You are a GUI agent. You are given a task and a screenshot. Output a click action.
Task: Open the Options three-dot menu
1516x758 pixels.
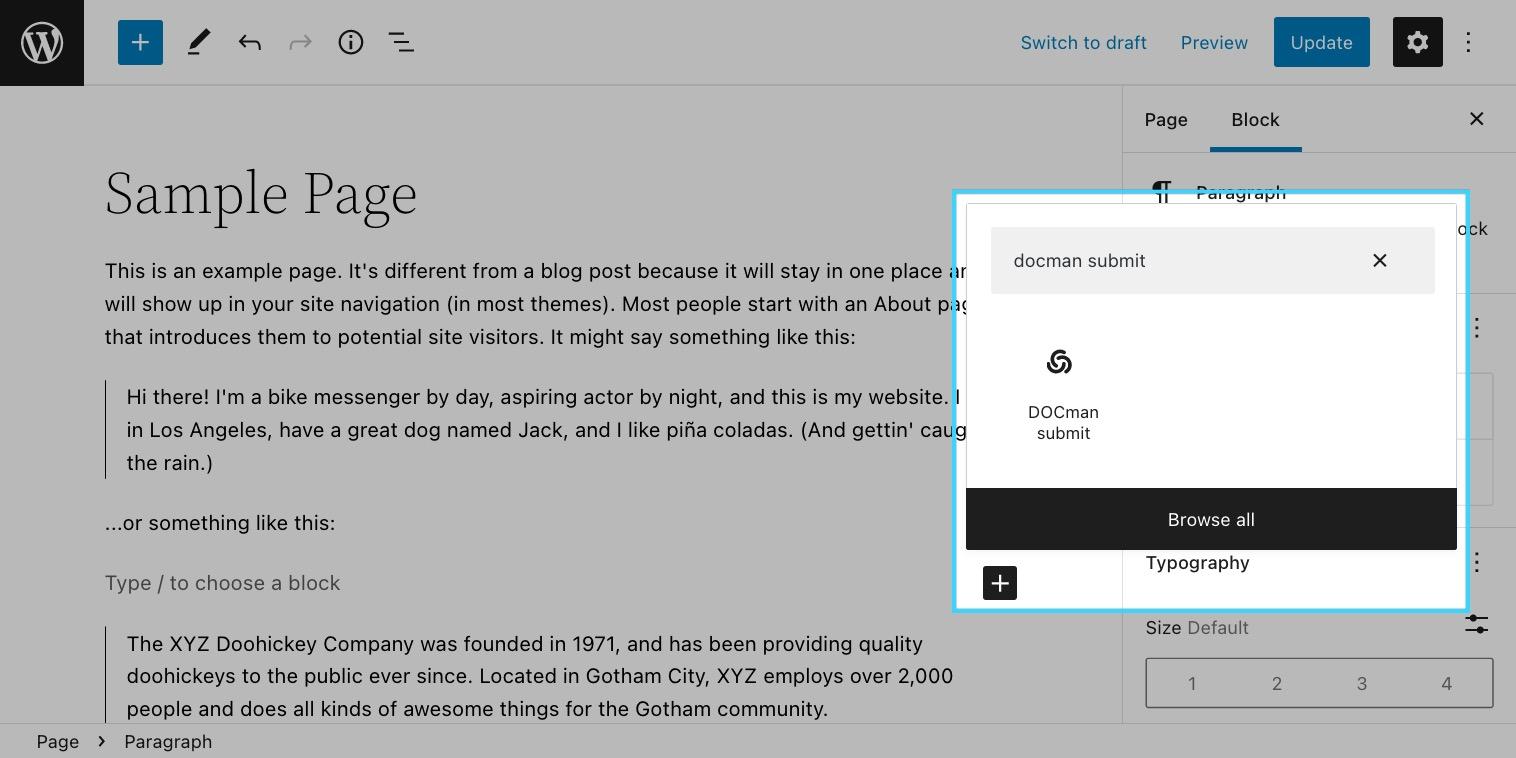click(1468, 43)
